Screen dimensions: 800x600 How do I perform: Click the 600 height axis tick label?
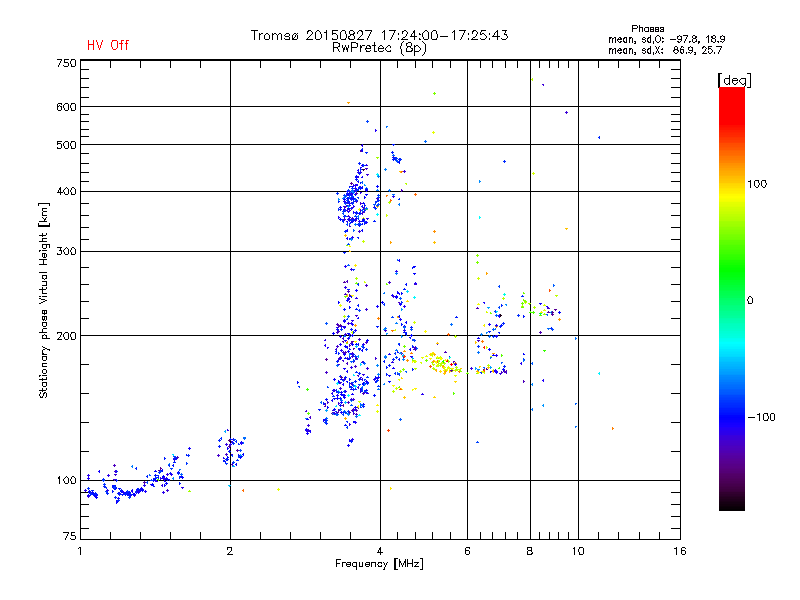pyautogui.click(x=66, y=107)
